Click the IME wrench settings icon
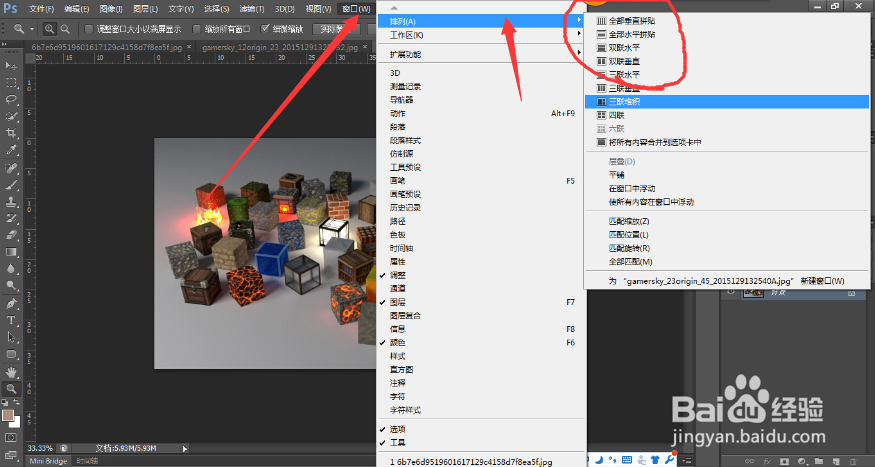 pos(669,460)
